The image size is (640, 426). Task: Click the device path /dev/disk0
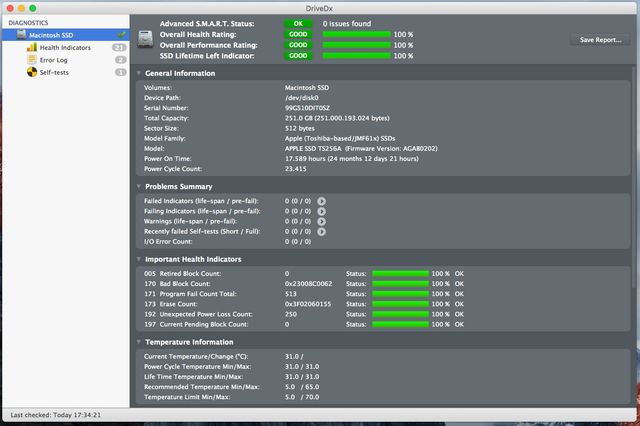pos(302,98)
